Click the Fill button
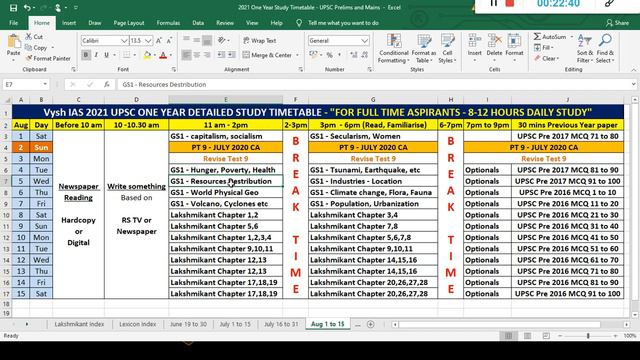This screenshot has width=640, height=360. [544, 48]
